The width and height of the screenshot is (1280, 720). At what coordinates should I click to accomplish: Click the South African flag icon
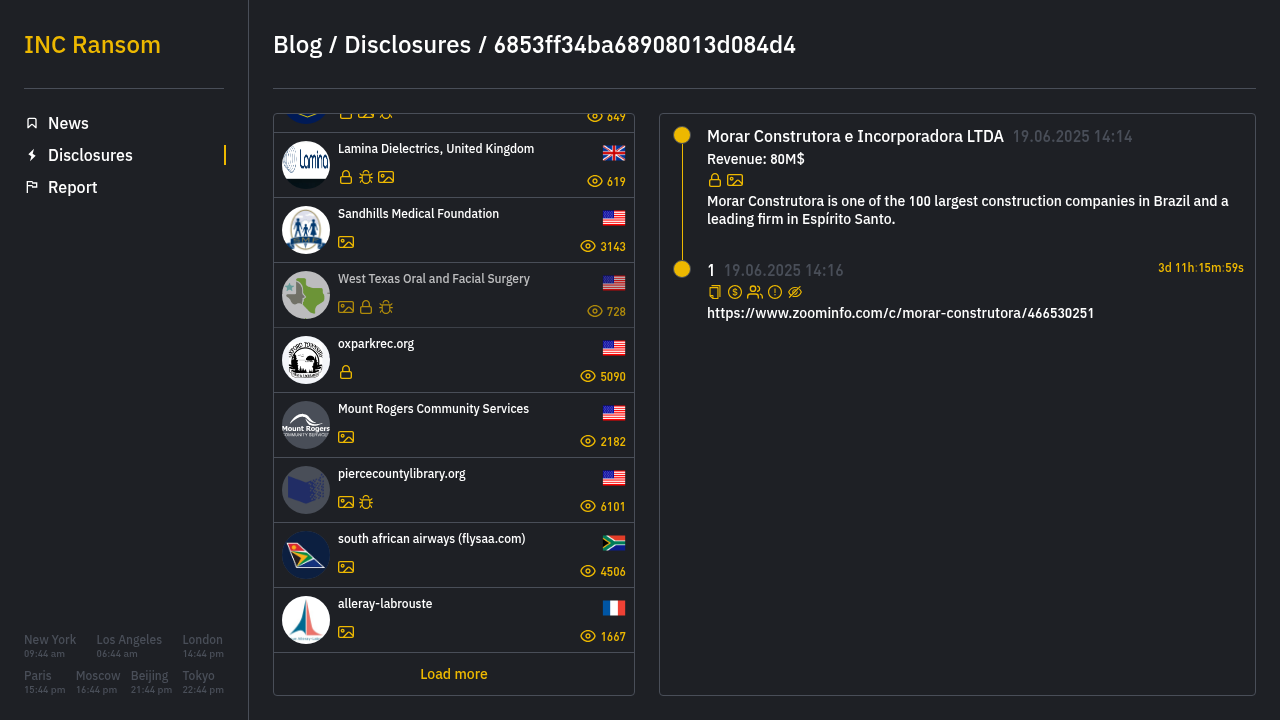pos(614,543)
